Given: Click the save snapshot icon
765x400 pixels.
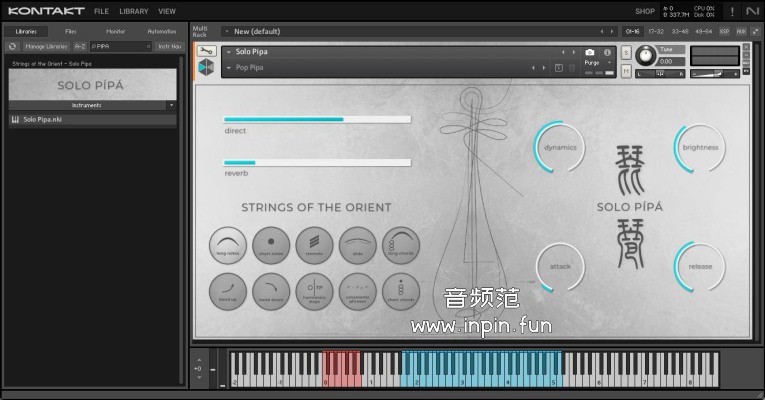Looking at the screenshot, I should [559, 68].
